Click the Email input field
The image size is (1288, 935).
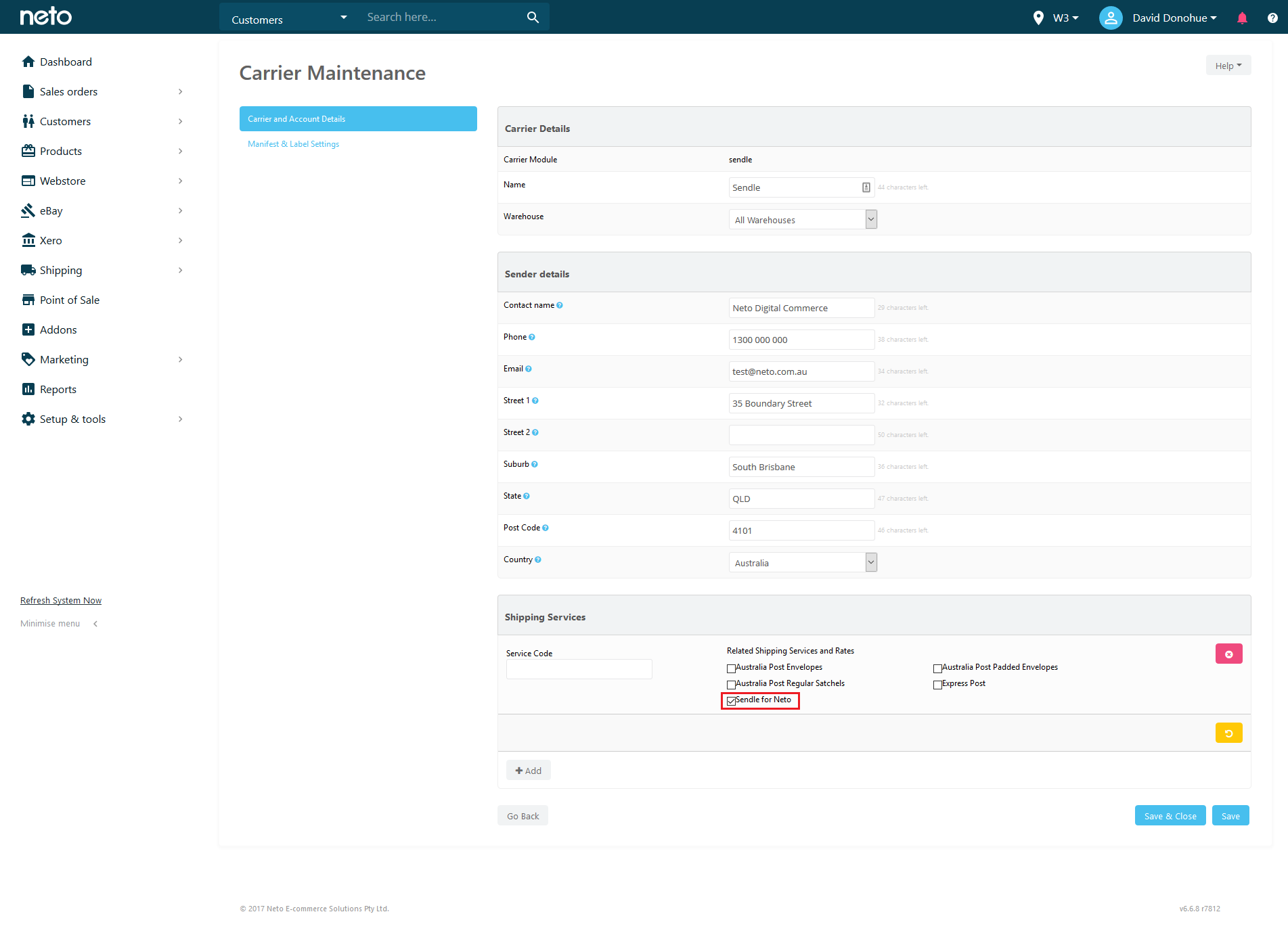click(801, 371)
